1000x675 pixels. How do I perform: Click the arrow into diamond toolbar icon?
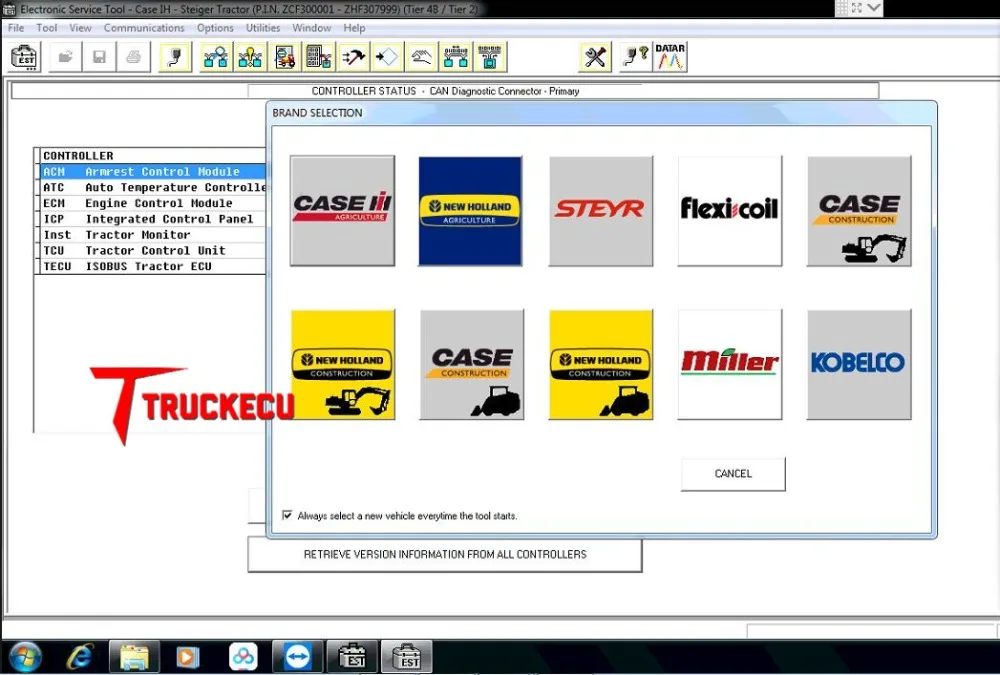pyautogui.click(x=388, y=57)
